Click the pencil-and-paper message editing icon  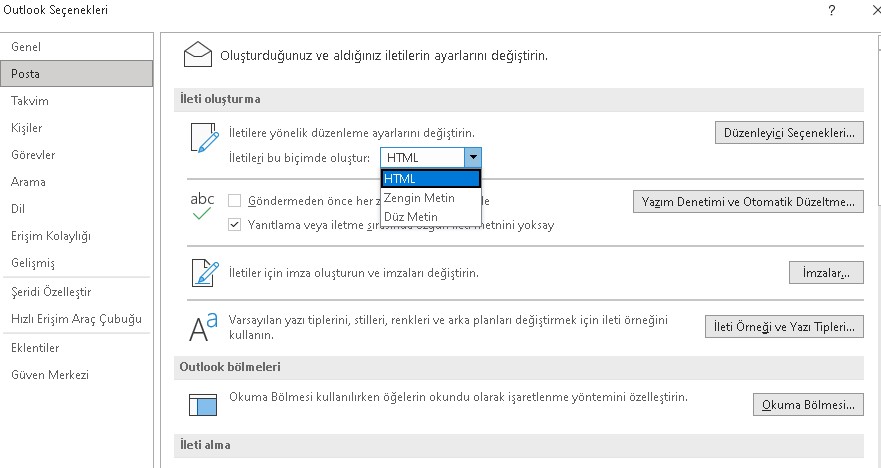(x=202, y=139)
